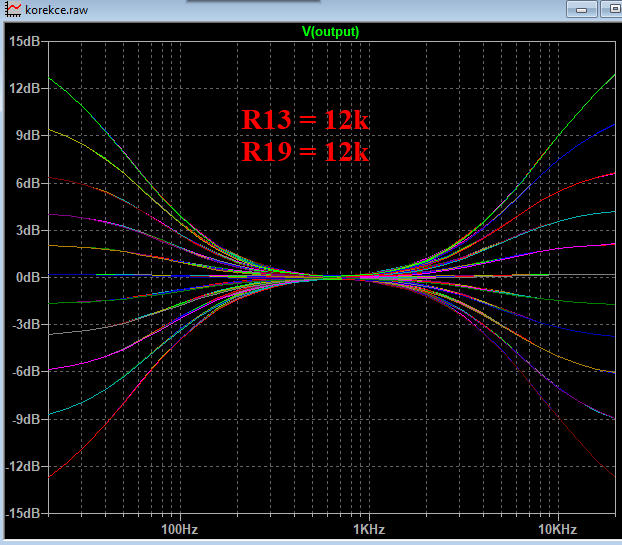Click the 1KHz horizontal axis label
The image size is (622, 545).
369,529
